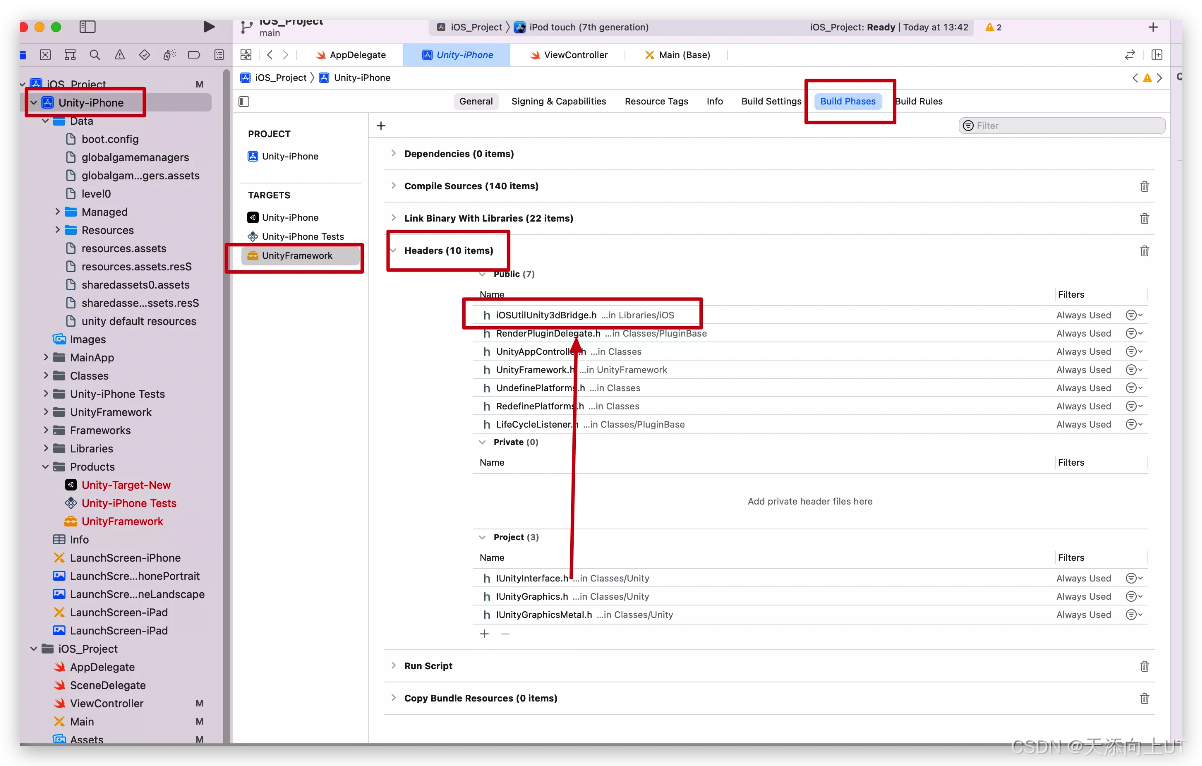Remove selected header with minus button
1202x766 pixels.
click(x=505, y=634)
